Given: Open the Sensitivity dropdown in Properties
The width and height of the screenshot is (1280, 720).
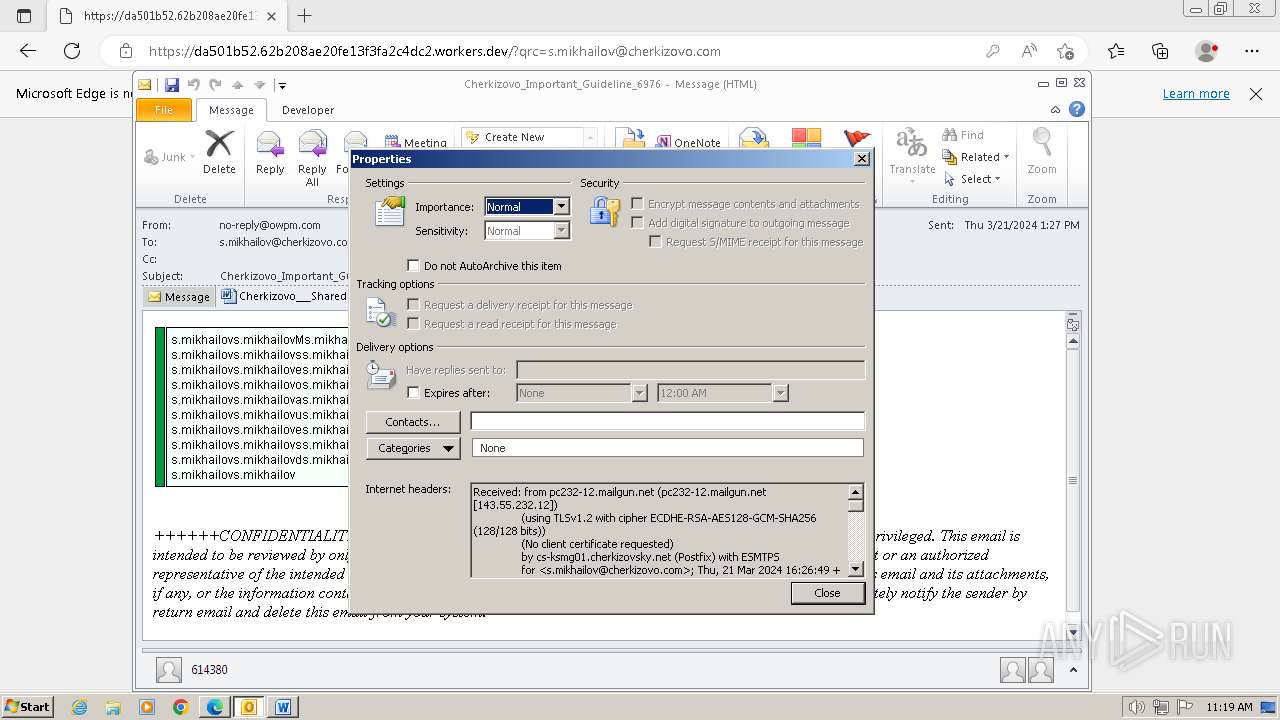Looking at the screenshot, I should click(x=561, y=231).
